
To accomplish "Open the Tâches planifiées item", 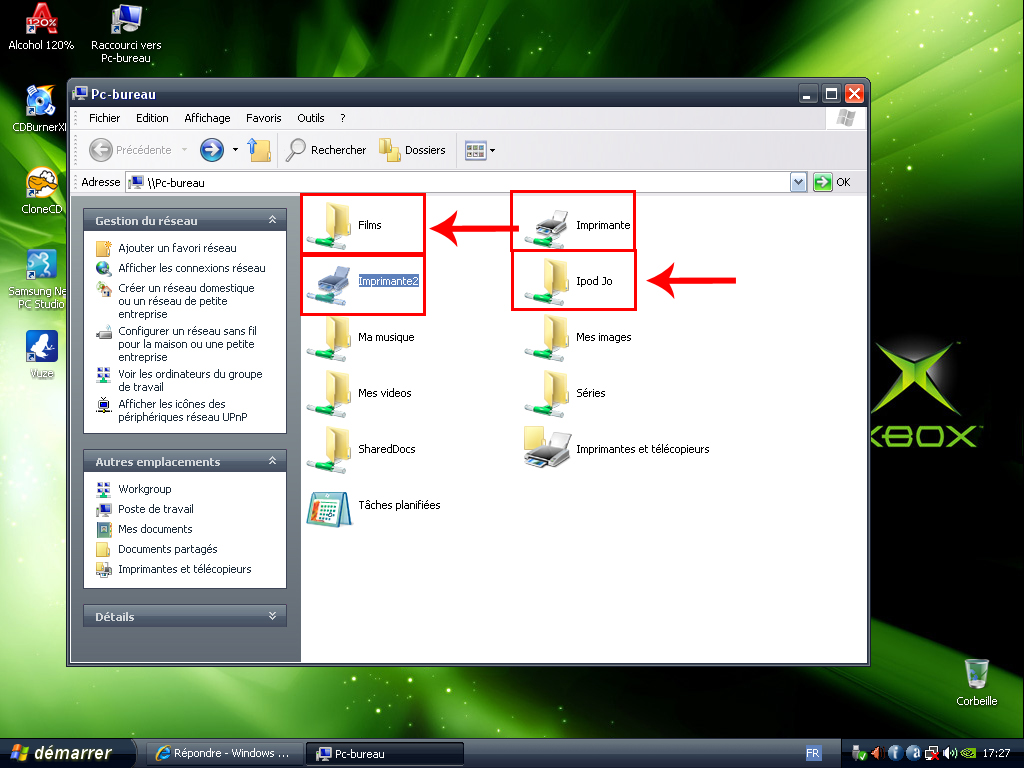I will 374,508.
